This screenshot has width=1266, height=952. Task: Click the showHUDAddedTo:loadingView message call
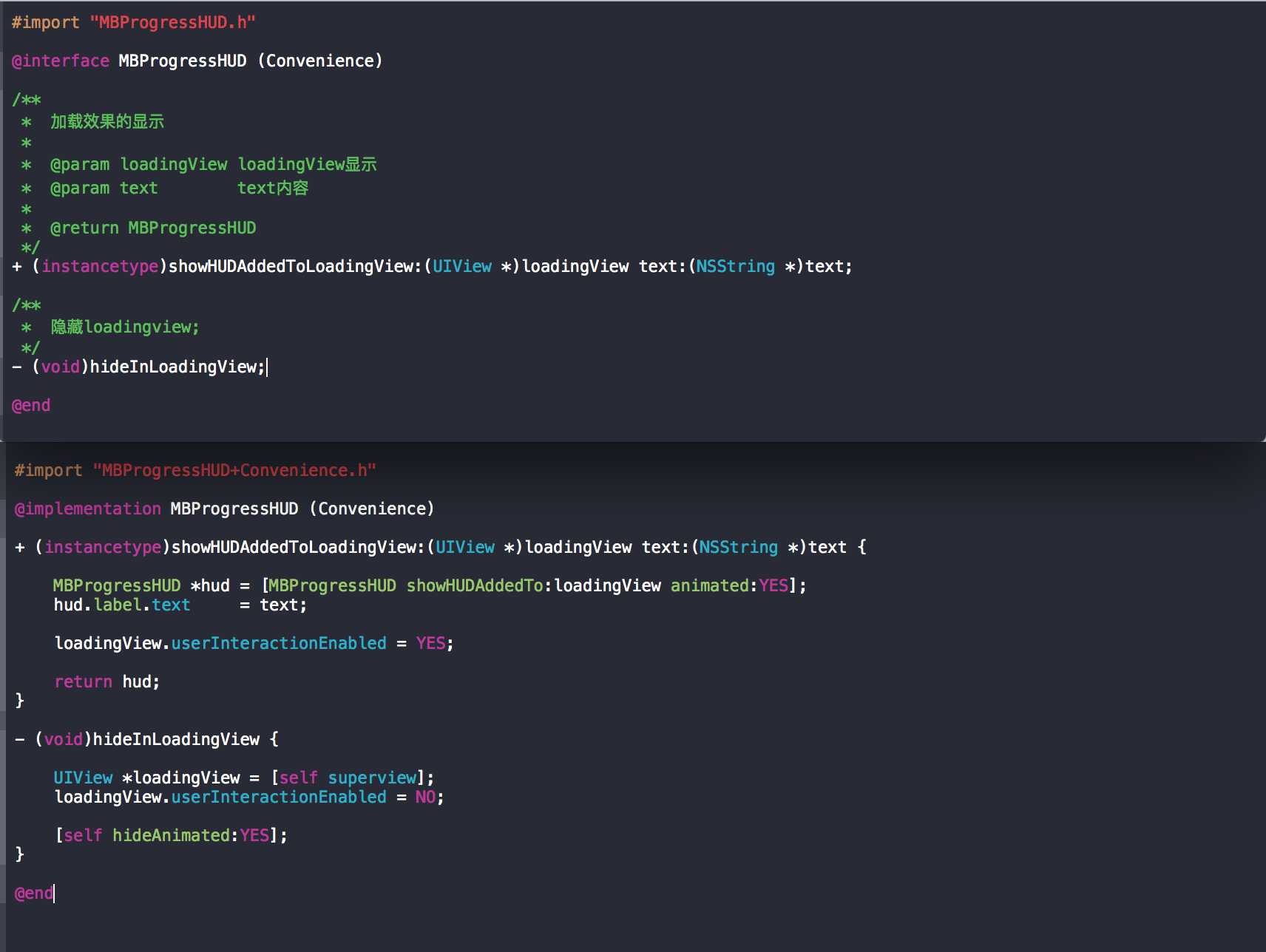(534, 585)
